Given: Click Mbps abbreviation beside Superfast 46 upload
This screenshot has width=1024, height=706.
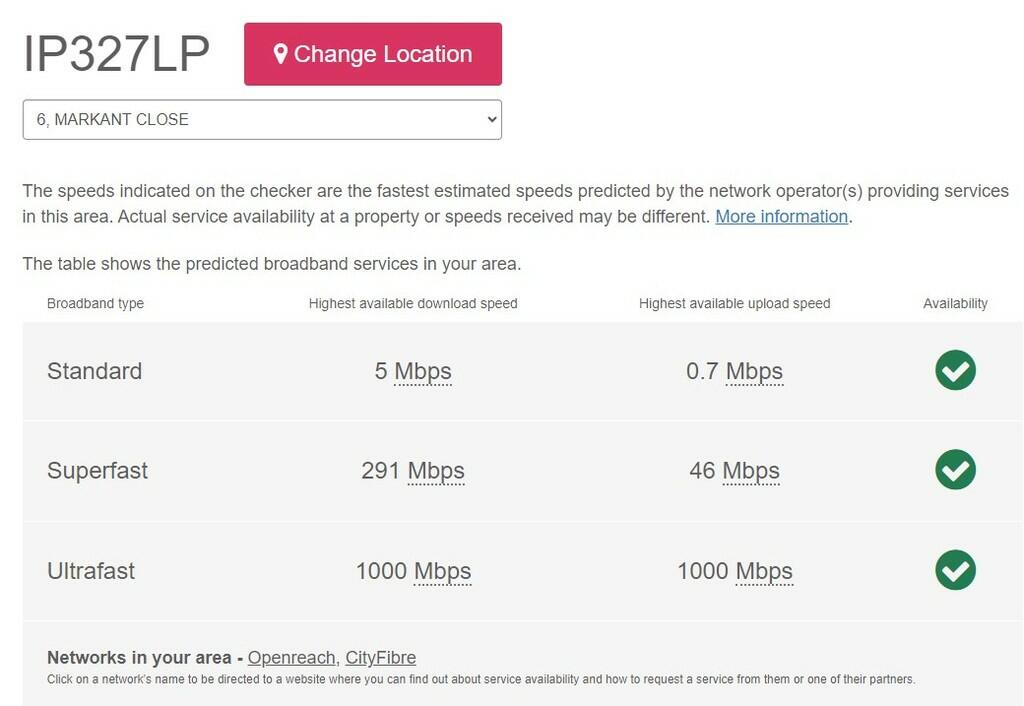Looking at the screenshot, I should [x=751, y=471].
